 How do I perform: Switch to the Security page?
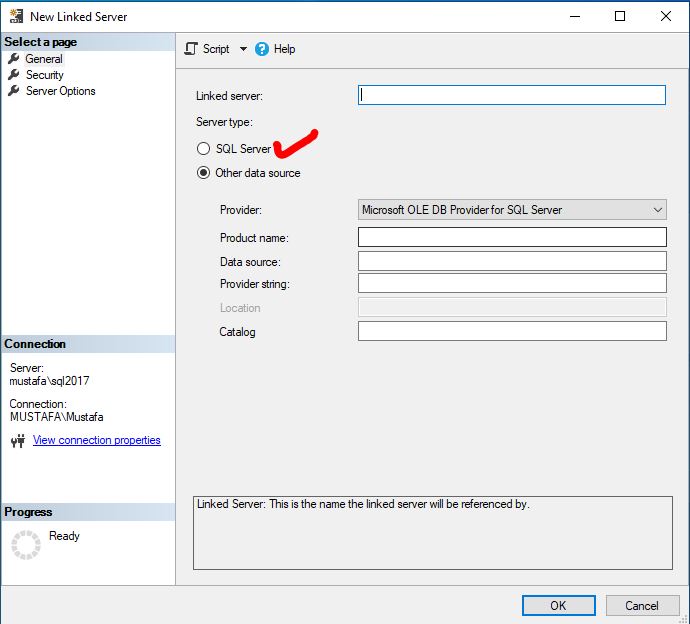pos(44,75)
